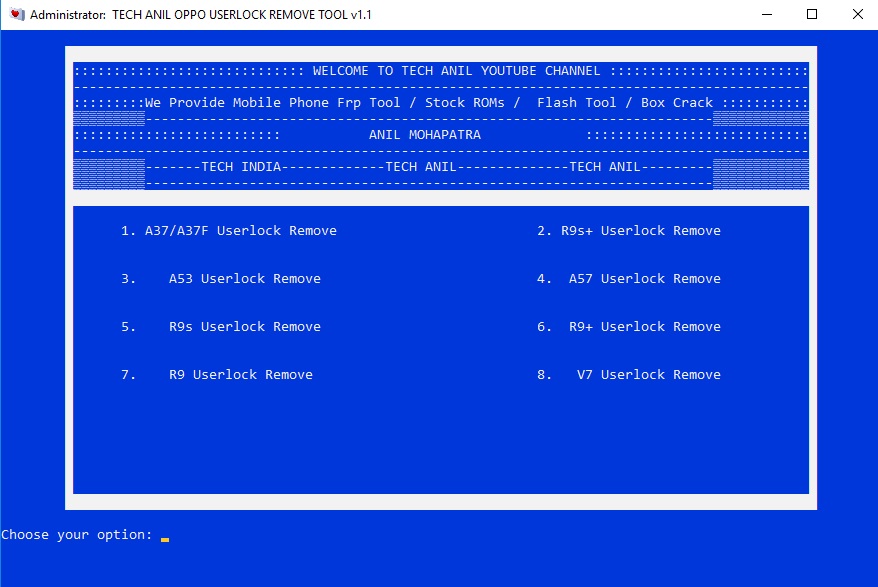Click the 'ANIL MOHAPATRA' text
This screenshot has height=587, width=878.
click(x=424, y=134)
